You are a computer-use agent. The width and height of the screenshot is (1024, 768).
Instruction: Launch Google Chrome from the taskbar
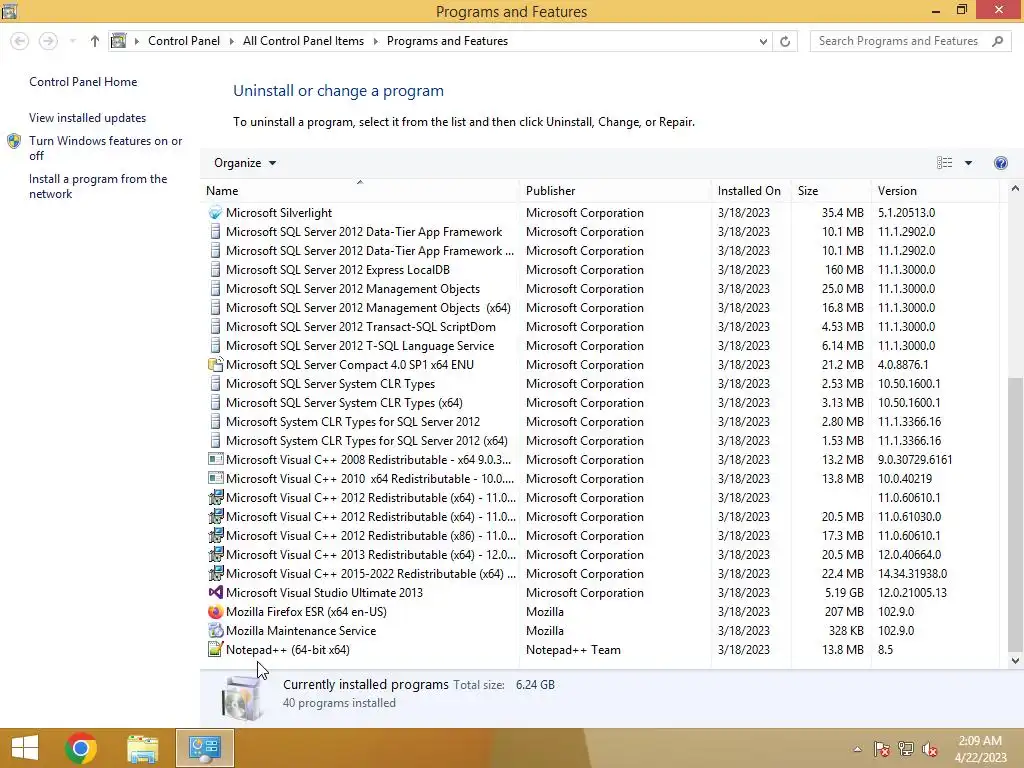point(81,748)
